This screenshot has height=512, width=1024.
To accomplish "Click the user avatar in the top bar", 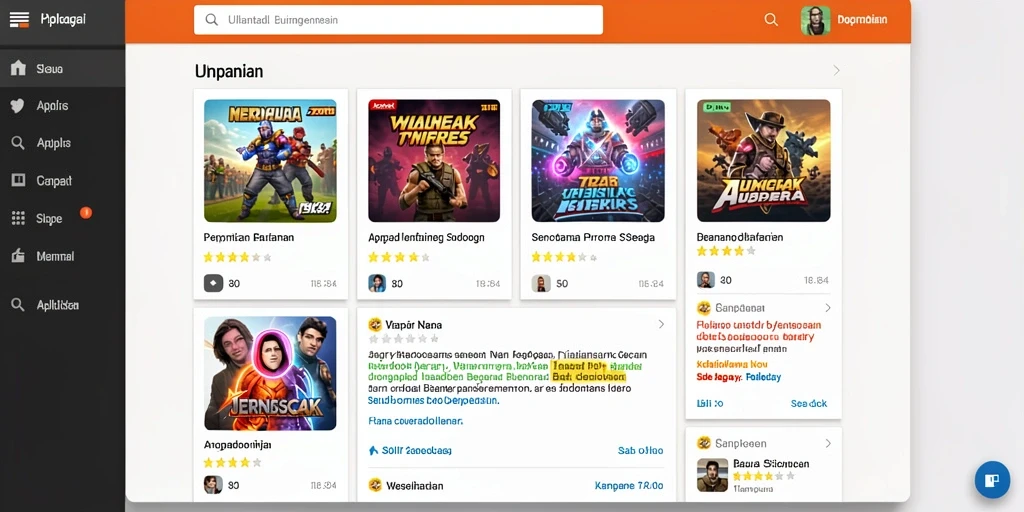I will point(815,20).
